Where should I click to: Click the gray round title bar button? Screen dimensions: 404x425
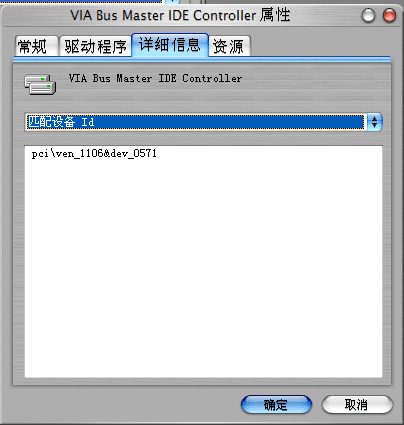368,15
